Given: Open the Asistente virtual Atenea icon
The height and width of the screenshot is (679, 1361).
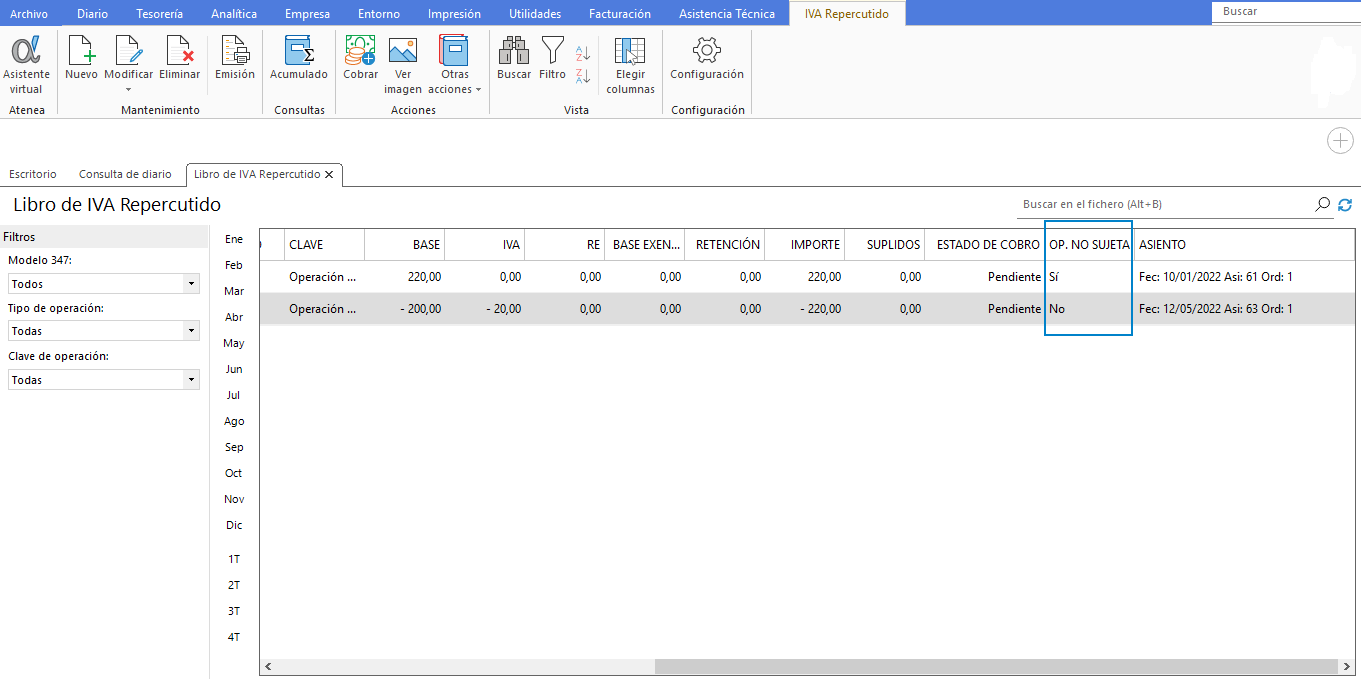Looking at the screenshot, I should pyautogui.click(x=26, y=50).
